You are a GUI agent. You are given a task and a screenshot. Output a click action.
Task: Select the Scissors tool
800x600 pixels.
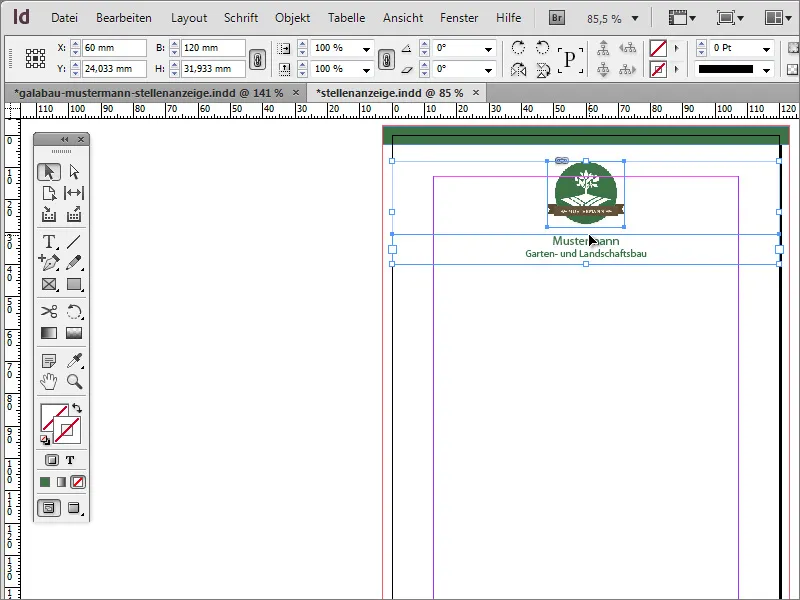pyautogui.click(x=49, y=311)
